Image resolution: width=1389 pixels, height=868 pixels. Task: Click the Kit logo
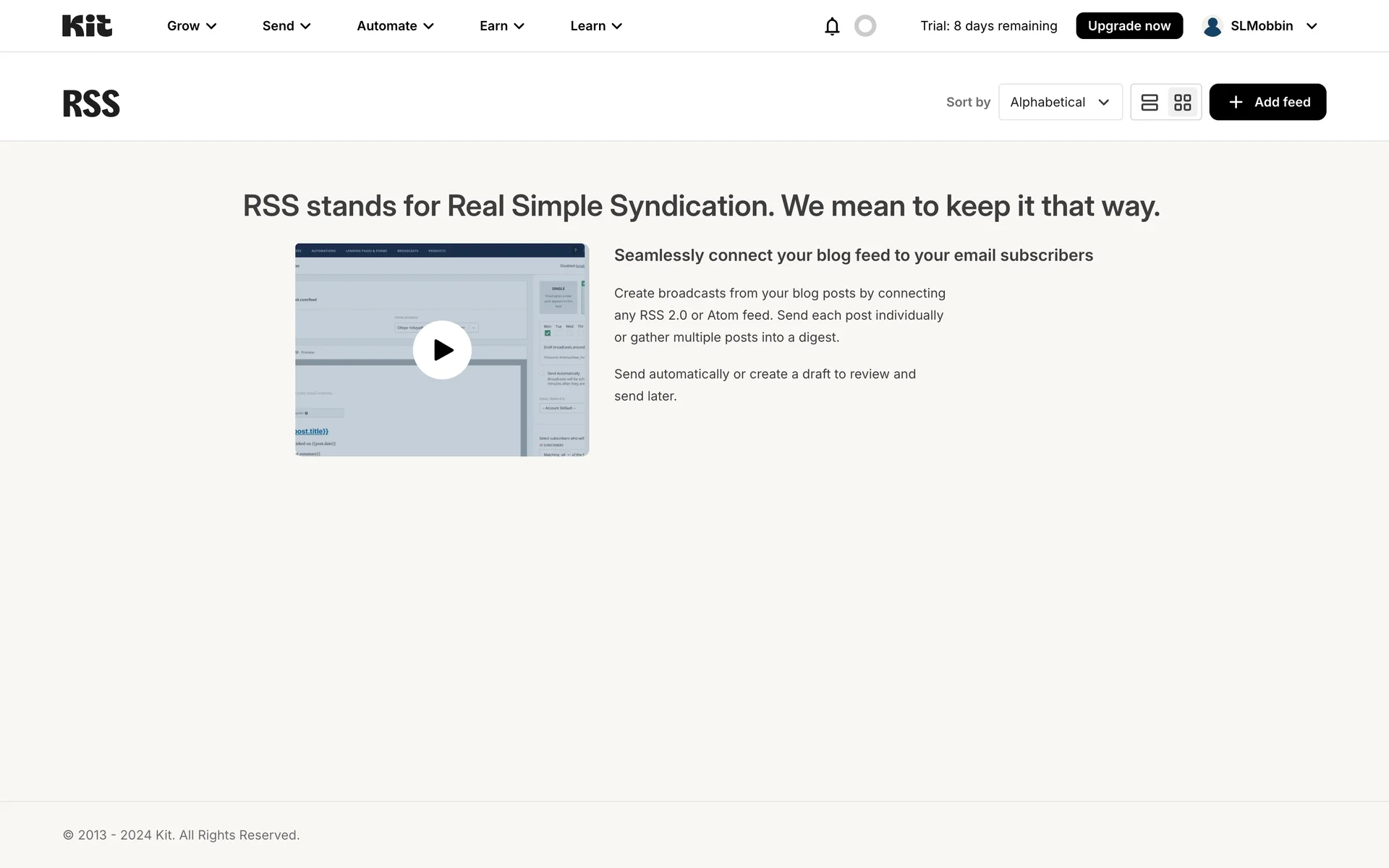(x=87, y=26)
